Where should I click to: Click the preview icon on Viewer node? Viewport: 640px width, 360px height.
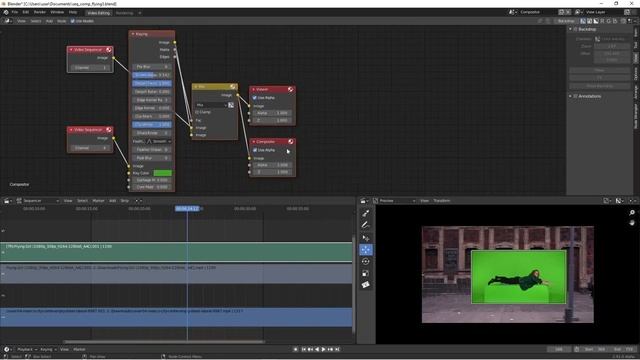[290, 89]
